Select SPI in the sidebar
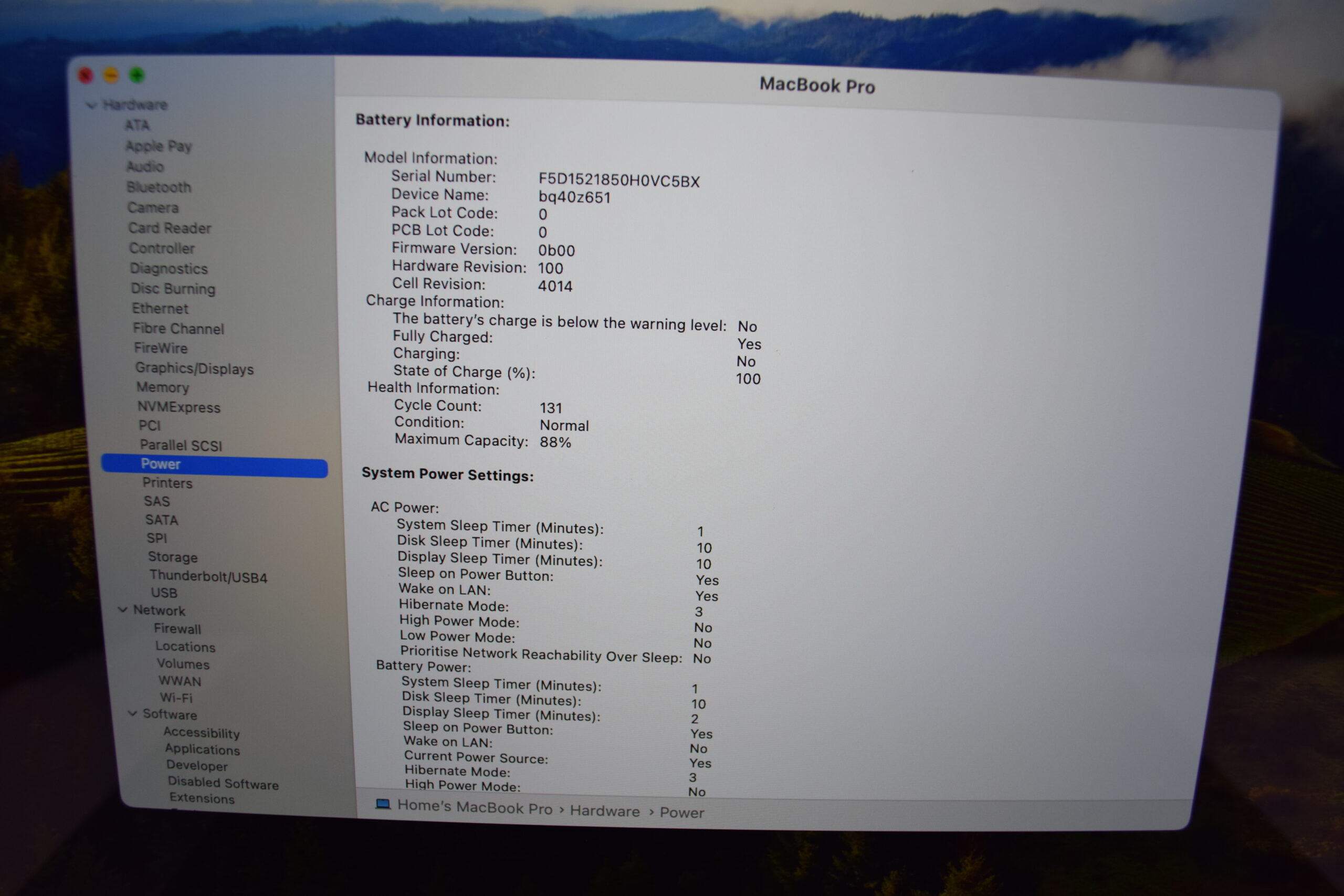 click(156, 539)
